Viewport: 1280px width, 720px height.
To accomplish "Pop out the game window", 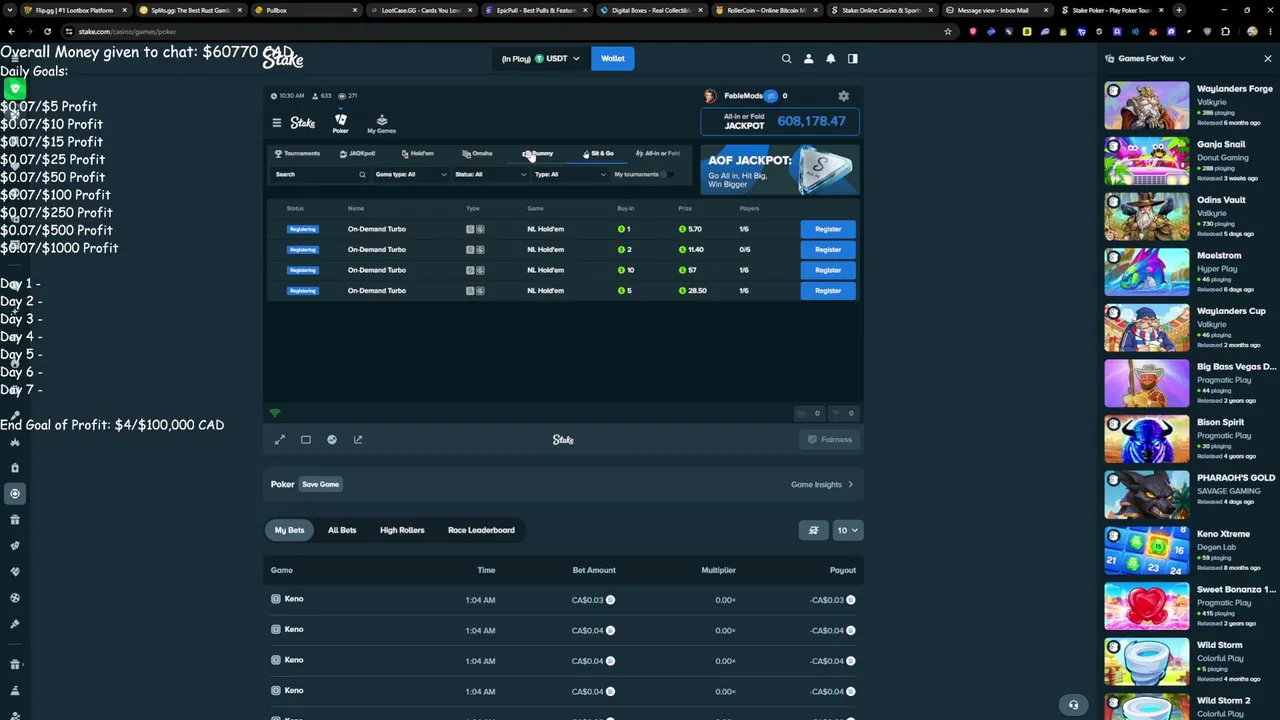I will click(x=358, y=440).
